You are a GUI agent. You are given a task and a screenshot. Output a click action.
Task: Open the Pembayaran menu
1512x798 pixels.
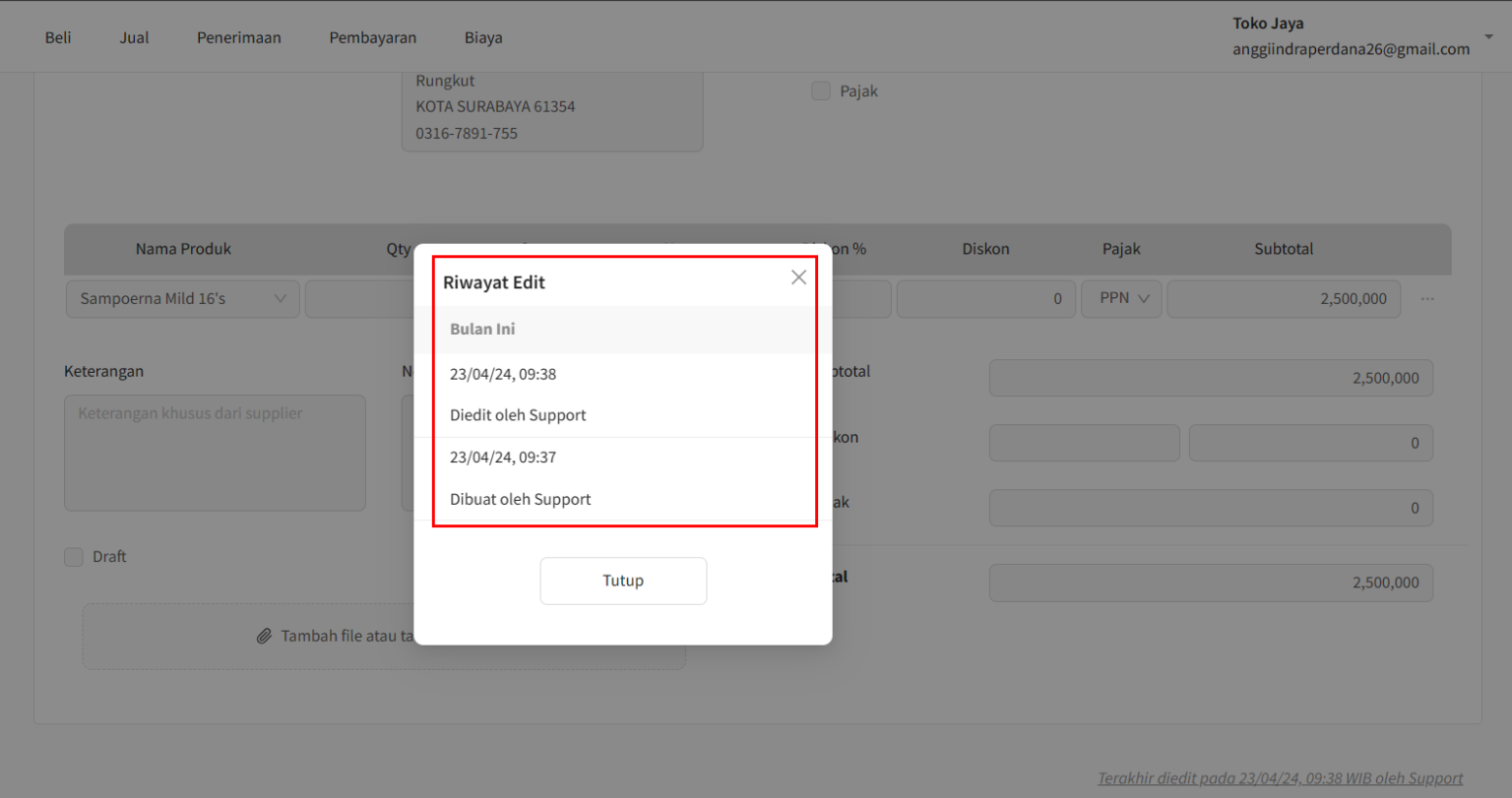pos(372,36)
